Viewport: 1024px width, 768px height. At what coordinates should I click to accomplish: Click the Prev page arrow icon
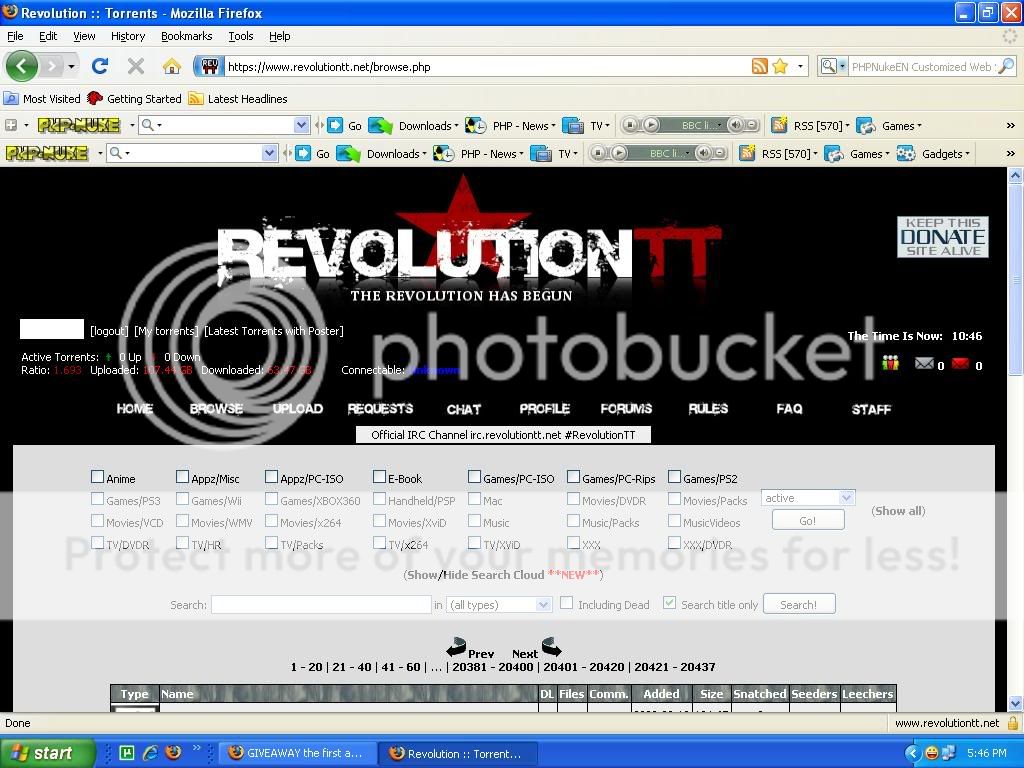(457, 647)
